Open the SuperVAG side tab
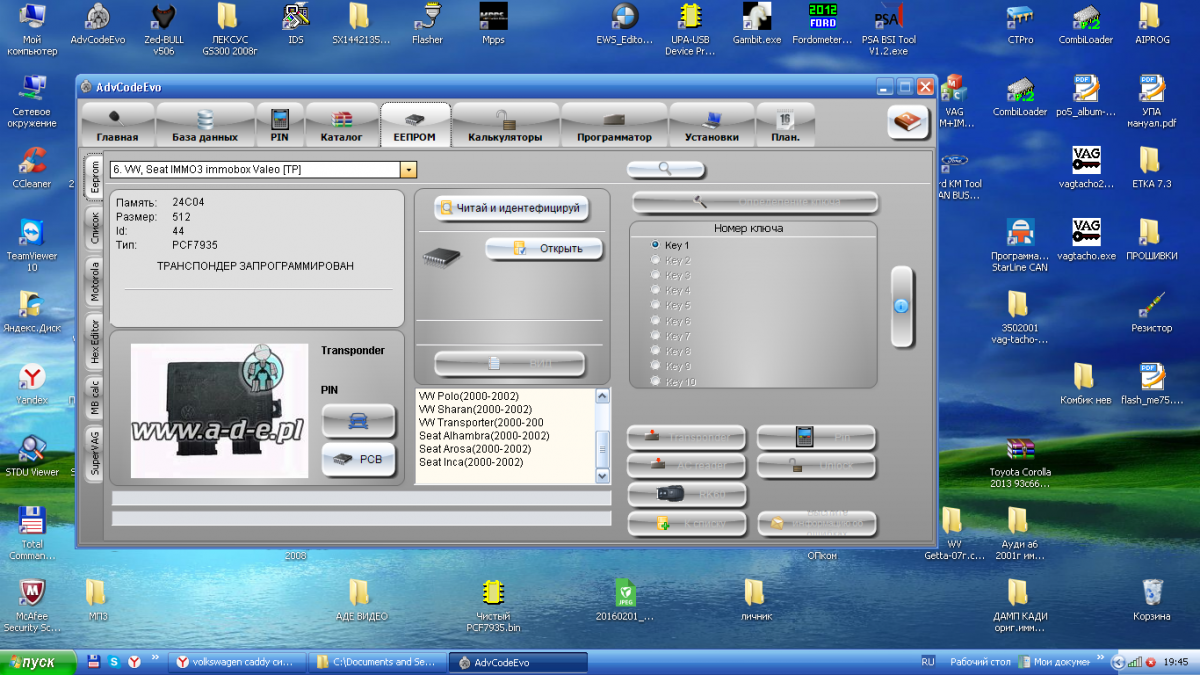 (x=94, y=452)
